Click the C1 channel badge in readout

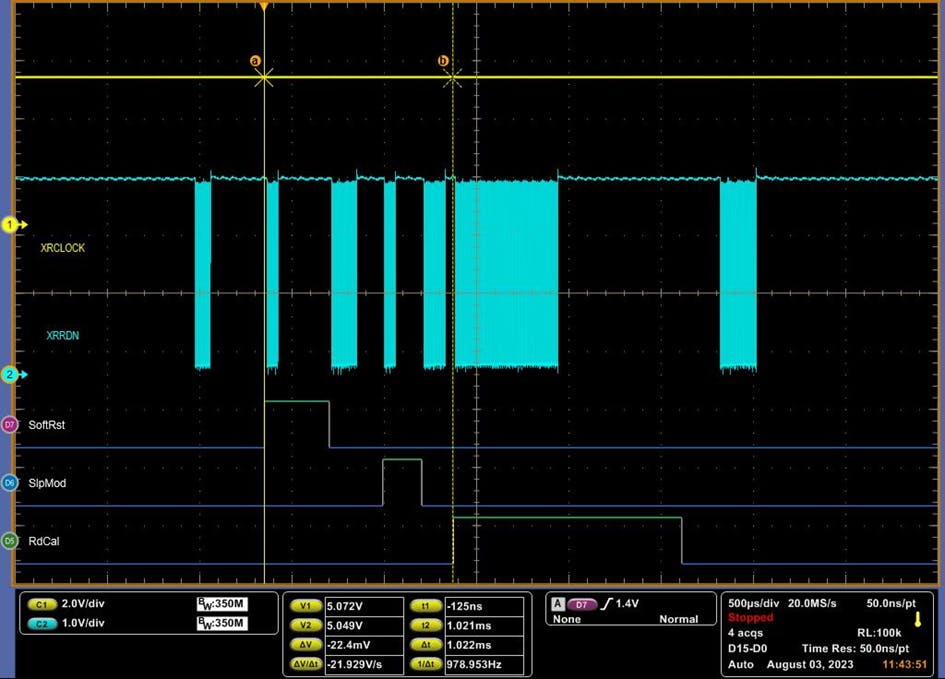coord(42,605)
